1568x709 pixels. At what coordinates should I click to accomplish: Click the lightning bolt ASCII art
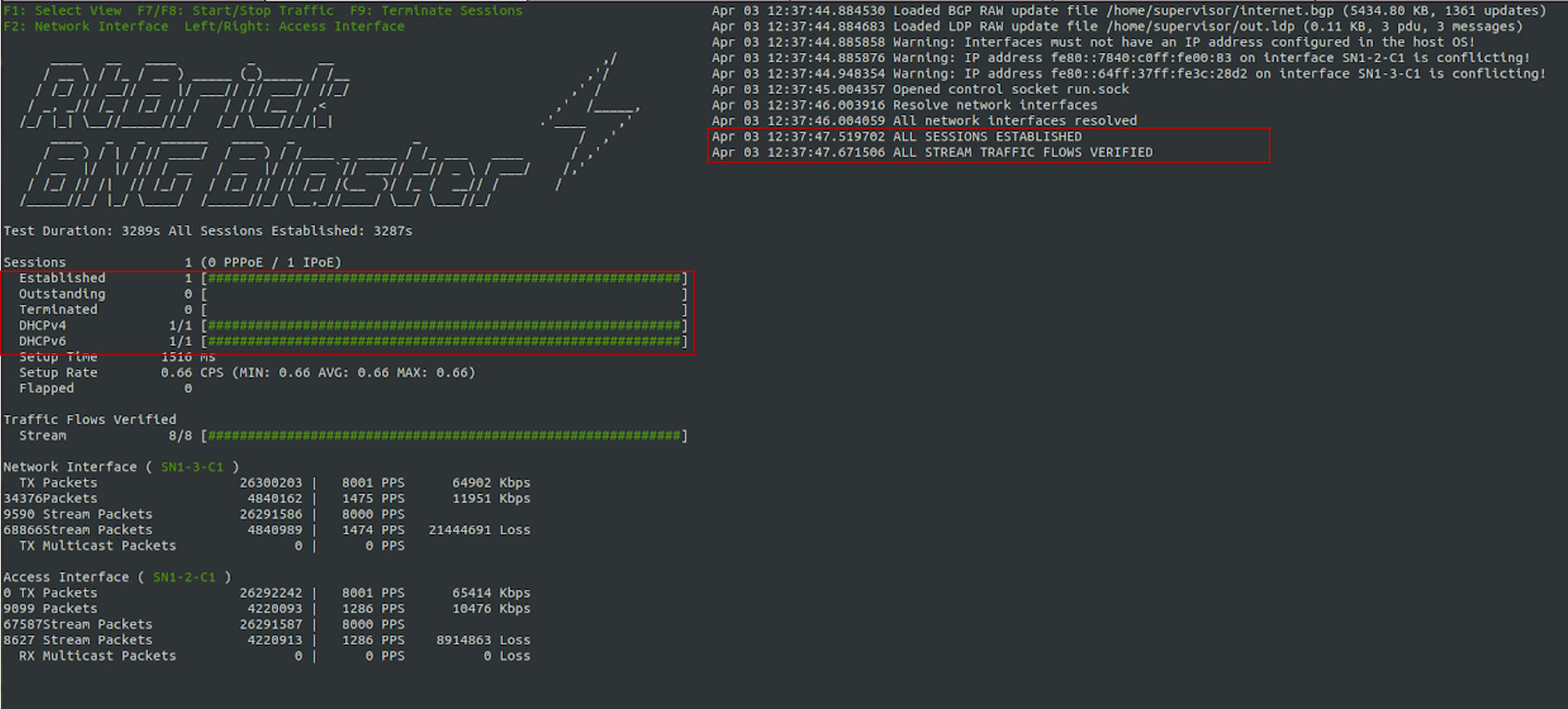pos(592,122)
